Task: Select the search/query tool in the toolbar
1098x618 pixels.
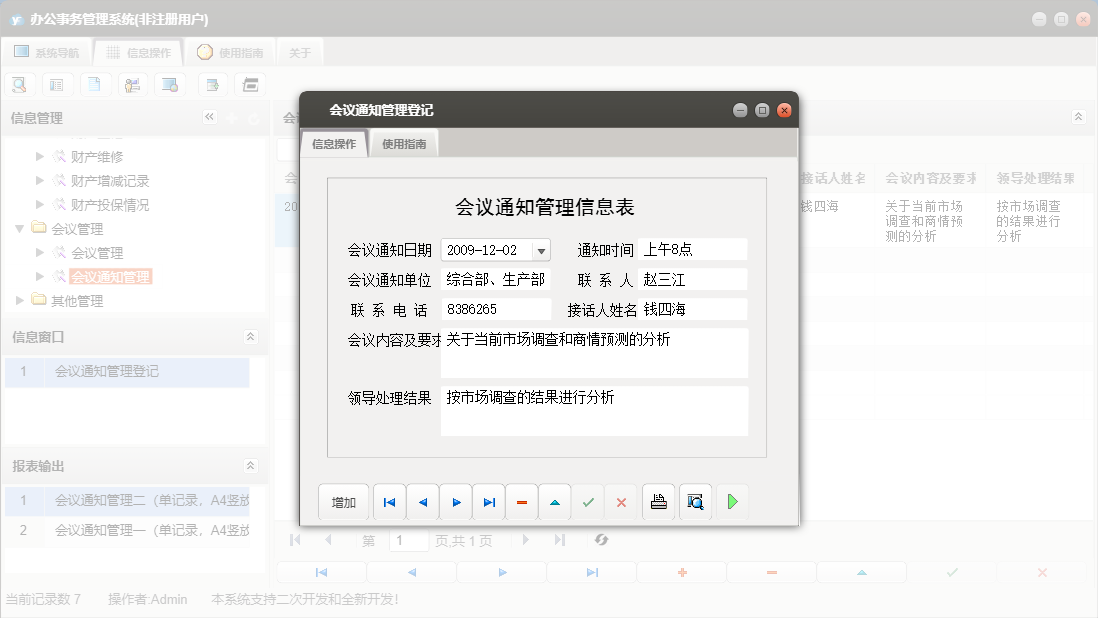Action: (19, 84)
